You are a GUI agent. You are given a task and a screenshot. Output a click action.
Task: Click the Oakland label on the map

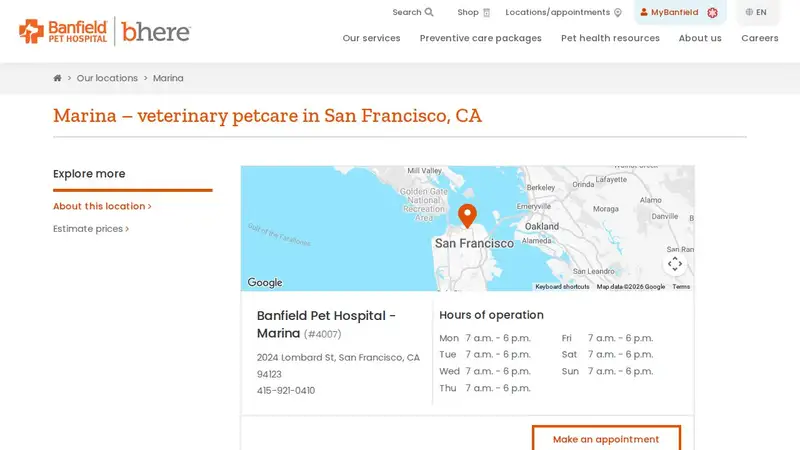click(542, 226)
